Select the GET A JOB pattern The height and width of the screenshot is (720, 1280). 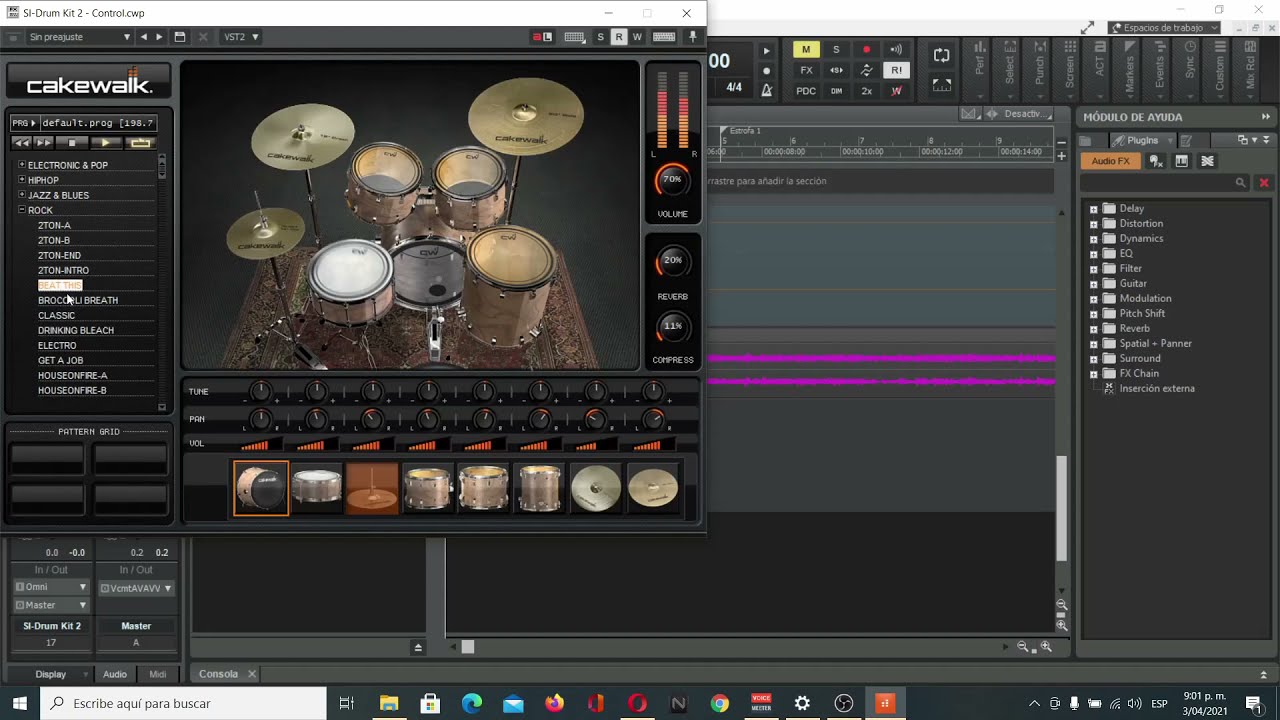click(x=60, y=360)
